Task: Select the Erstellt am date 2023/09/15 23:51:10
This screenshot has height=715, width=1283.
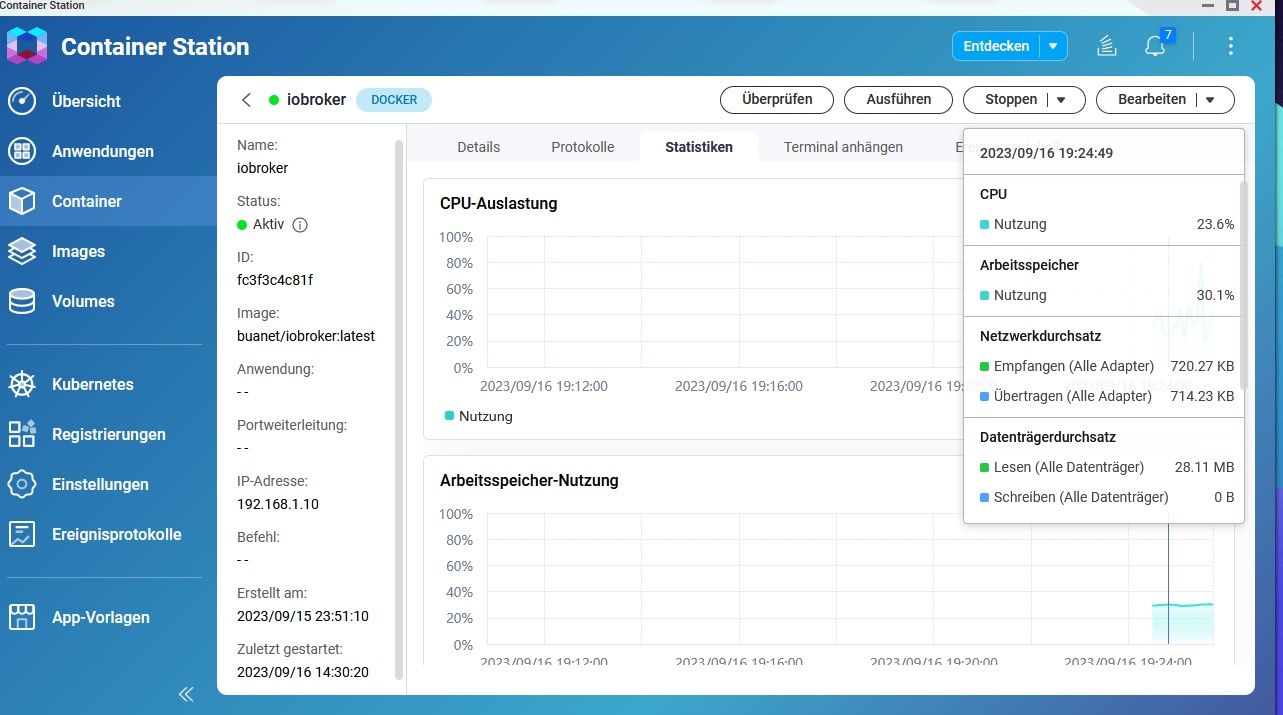Action: 303,616
